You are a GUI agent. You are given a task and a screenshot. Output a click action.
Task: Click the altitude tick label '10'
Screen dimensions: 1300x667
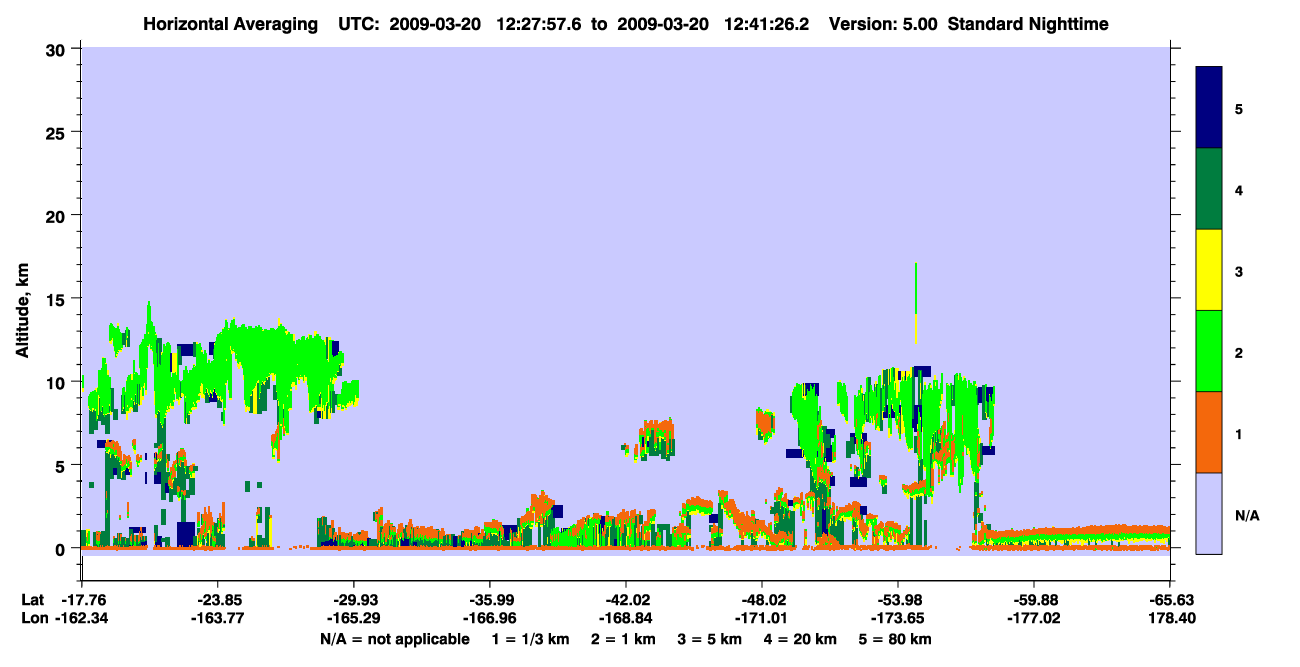pyautogui.click(x=57, y=382)
